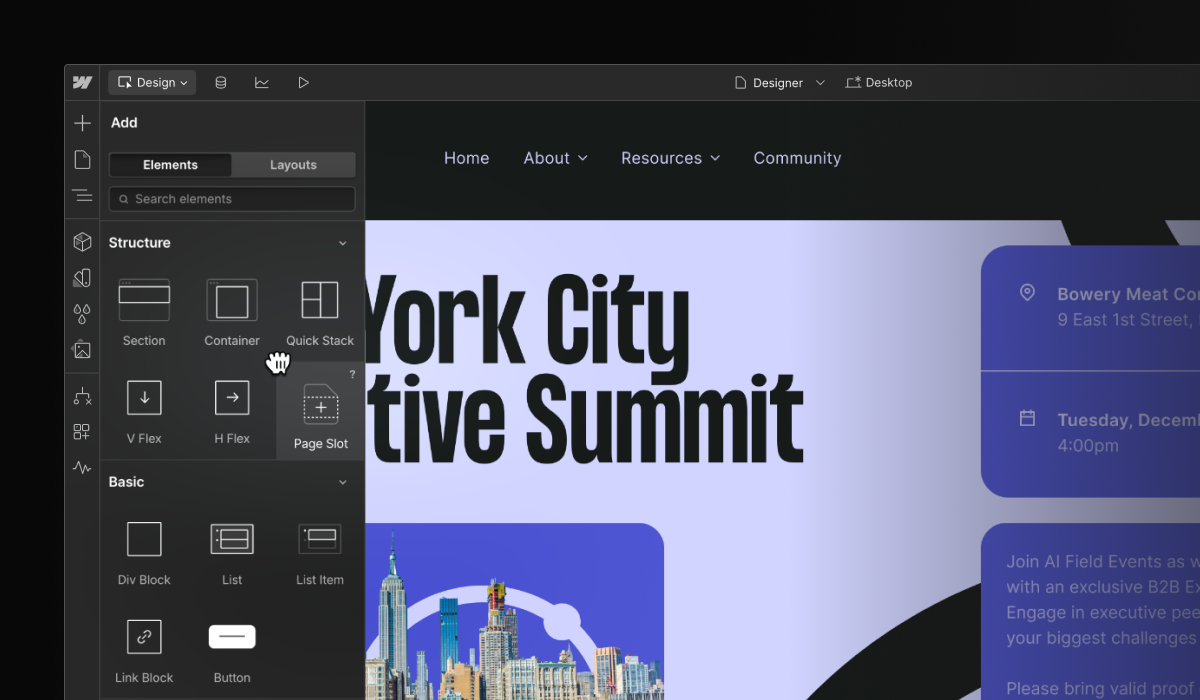This screenshot has width=1200, height=700.
Task: Click the location pin icon on the card
Action: [1027, 292]
